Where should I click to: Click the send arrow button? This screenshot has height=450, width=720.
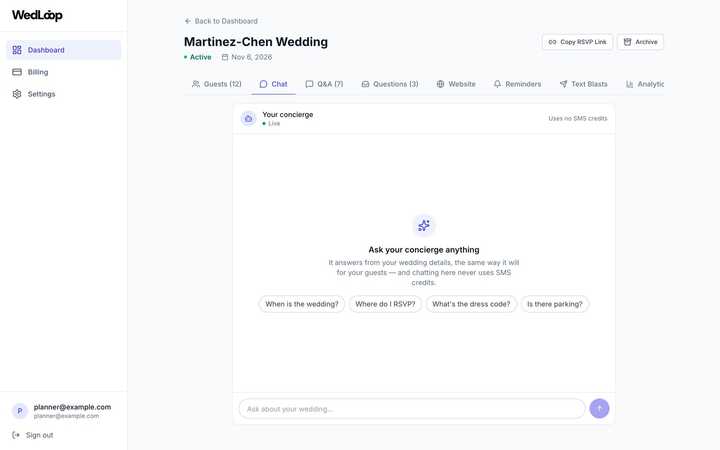pyautogui.click(x=599, y=409)
